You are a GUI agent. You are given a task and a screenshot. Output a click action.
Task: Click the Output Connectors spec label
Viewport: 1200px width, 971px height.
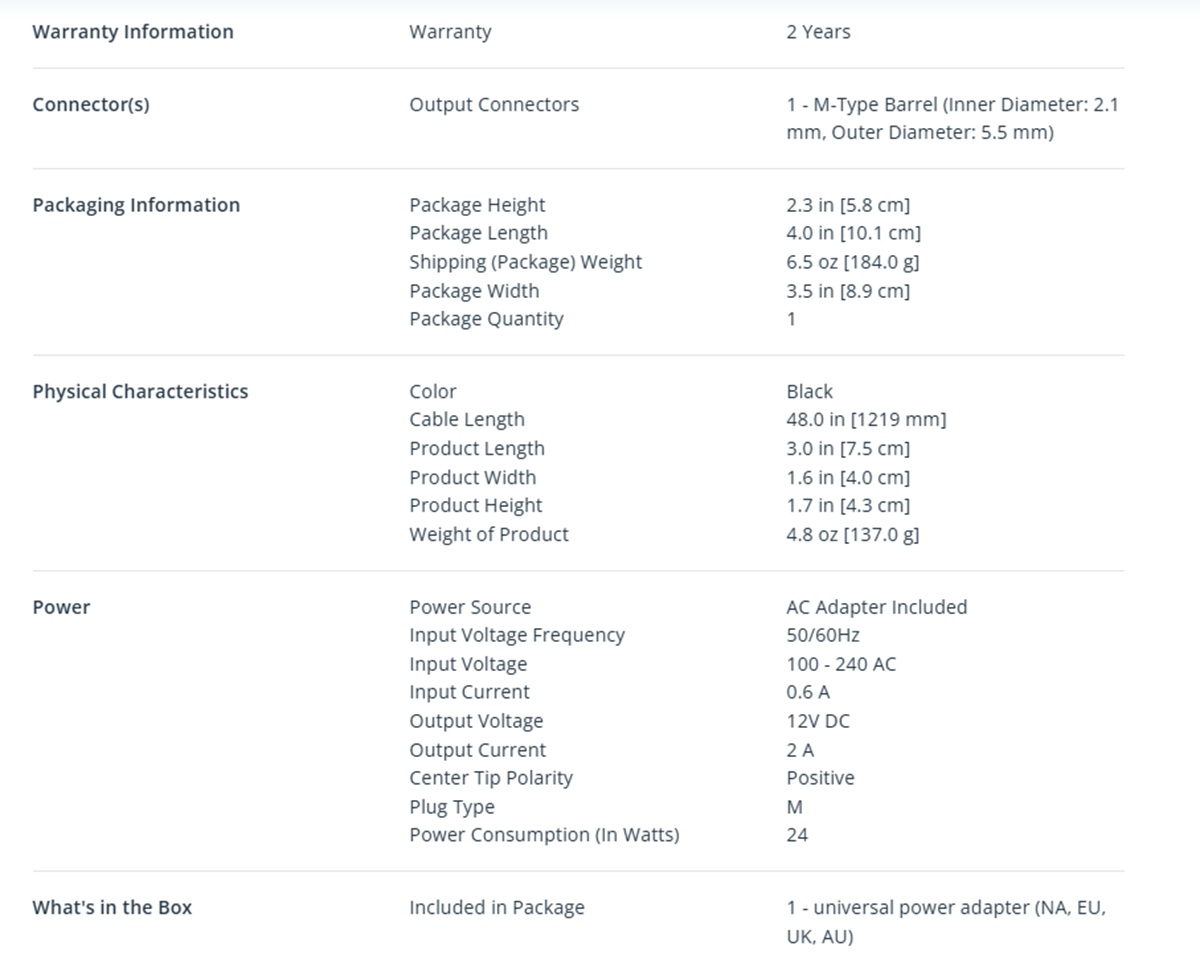tap(494, 105)
